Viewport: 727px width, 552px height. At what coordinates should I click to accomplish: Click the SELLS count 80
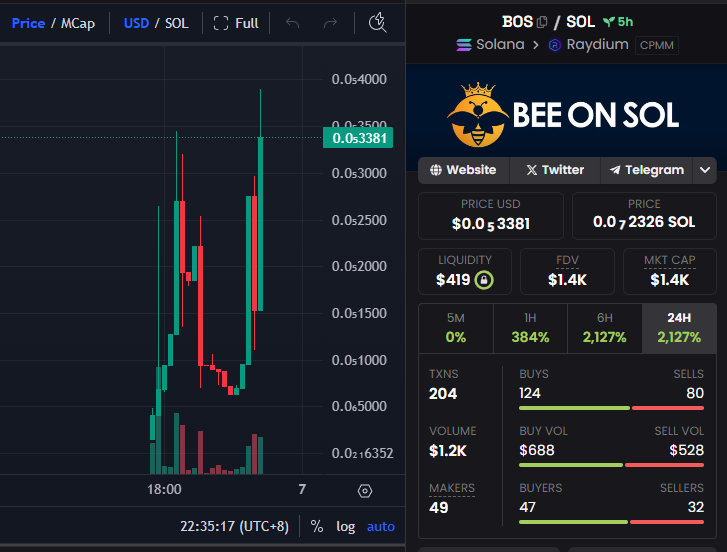[x=695, y=393]
